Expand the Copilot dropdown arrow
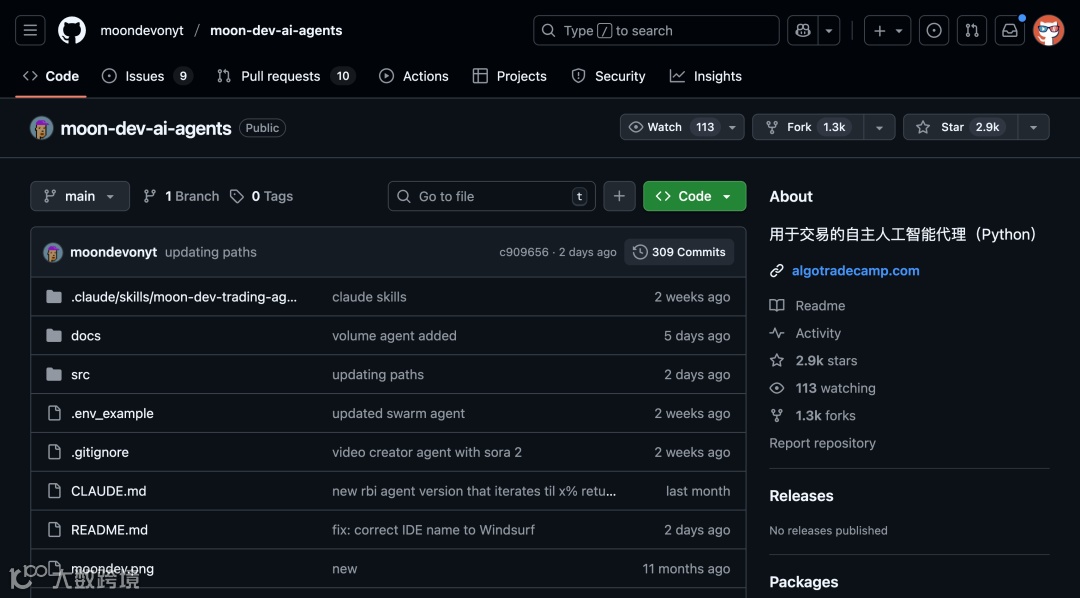This screenshot has height=598, width=1080. click(829, 30)
